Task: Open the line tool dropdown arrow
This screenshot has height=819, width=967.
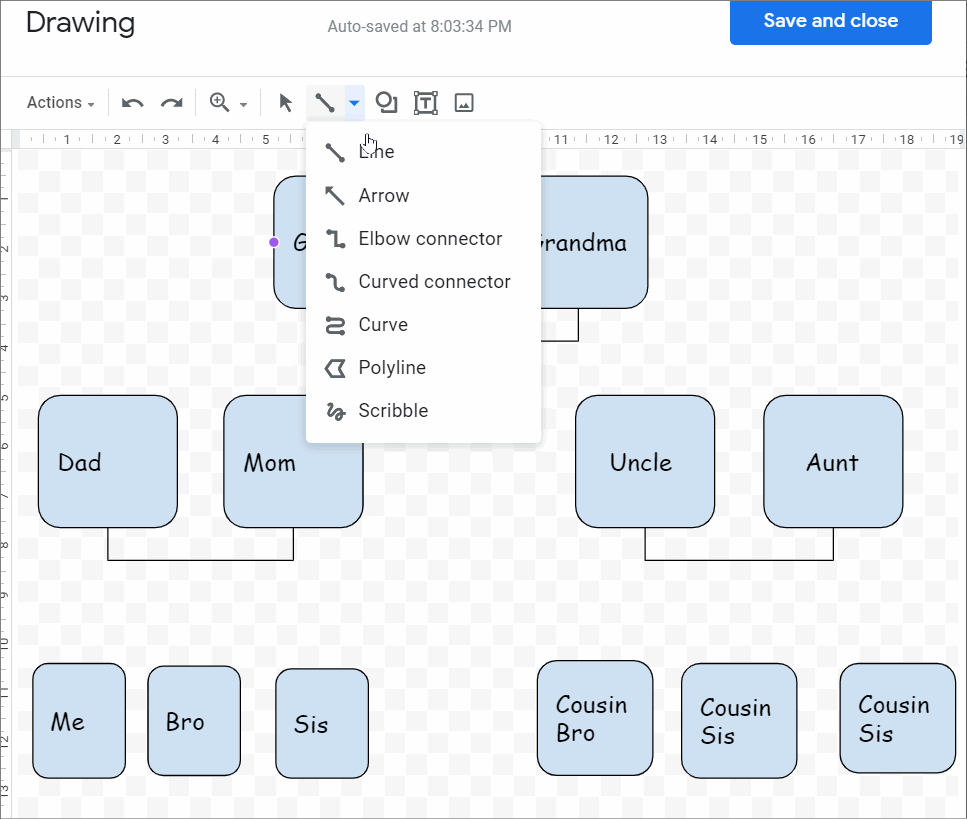Action: tap(352, 102)
